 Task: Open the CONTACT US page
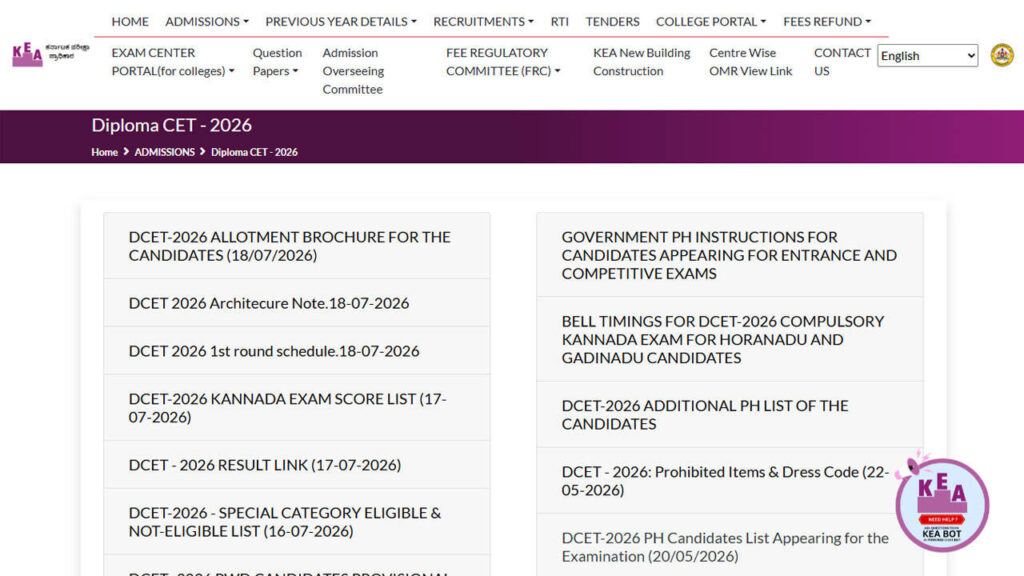tap(842, 61)
